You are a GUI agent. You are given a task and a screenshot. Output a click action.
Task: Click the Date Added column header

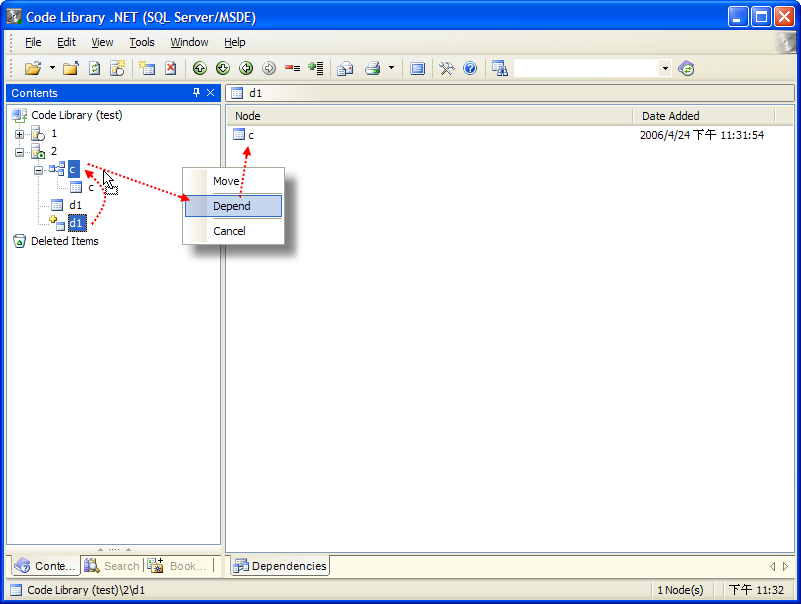click(x=704, y=116)
